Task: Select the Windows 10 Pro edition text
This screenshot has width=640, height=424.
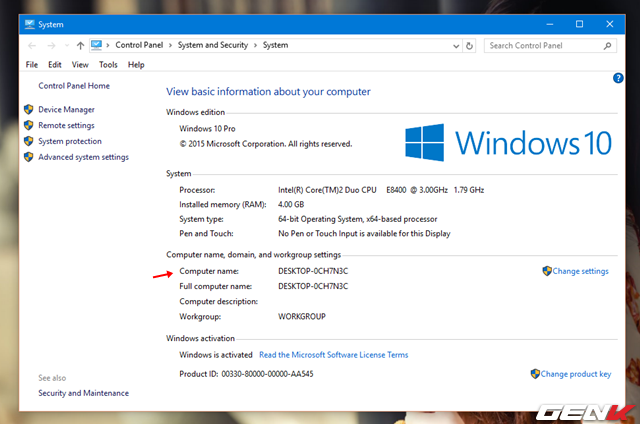Action: point(207,129)
